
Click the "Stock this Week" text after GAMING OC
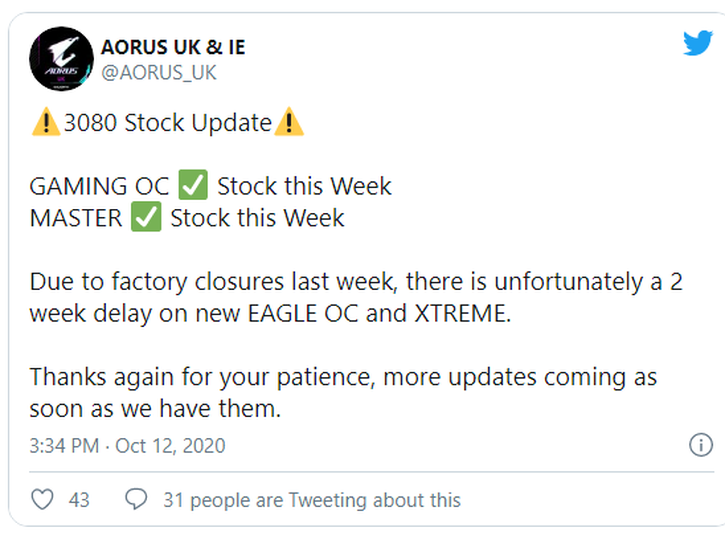[304, 186]
